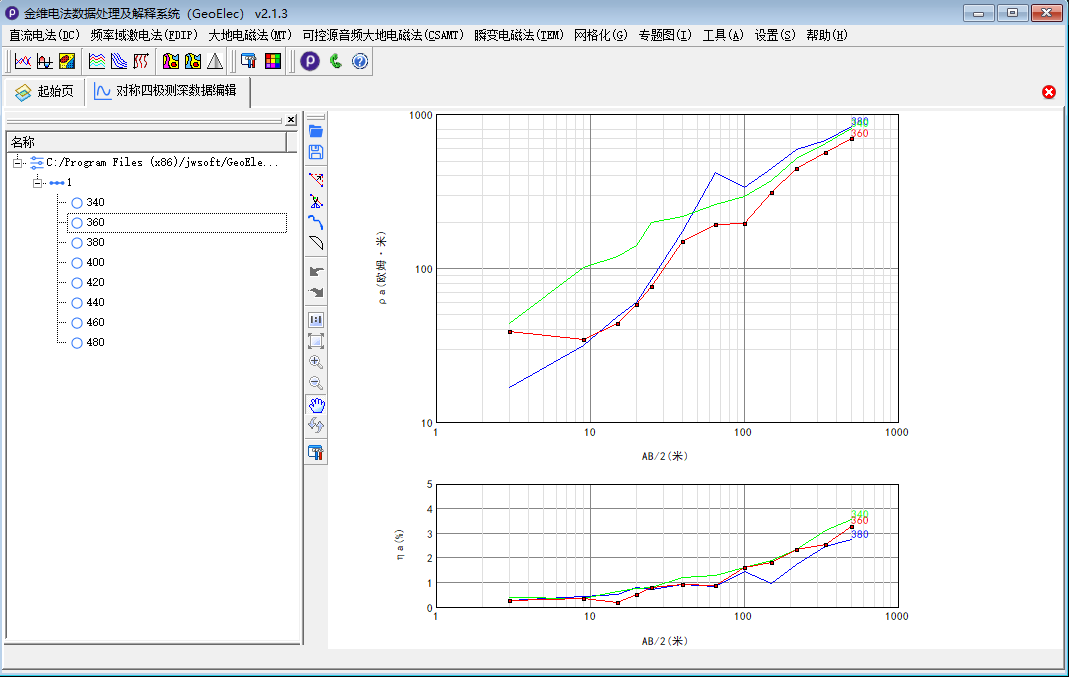Image resolution: width=1069 pixels, height=677 pixels.
Task: Close the tab with the red X button
Action: point(1049,92)
